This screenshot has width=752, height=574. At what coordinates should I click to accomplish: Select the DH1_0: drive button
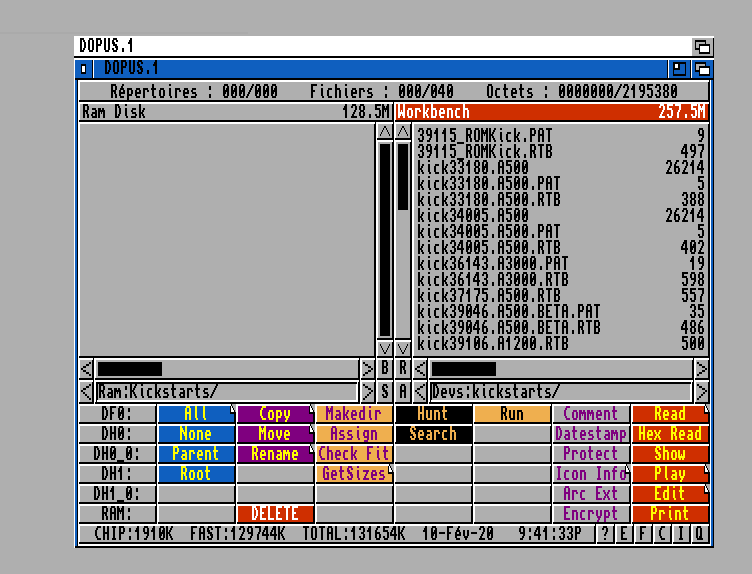coord(117,493)
